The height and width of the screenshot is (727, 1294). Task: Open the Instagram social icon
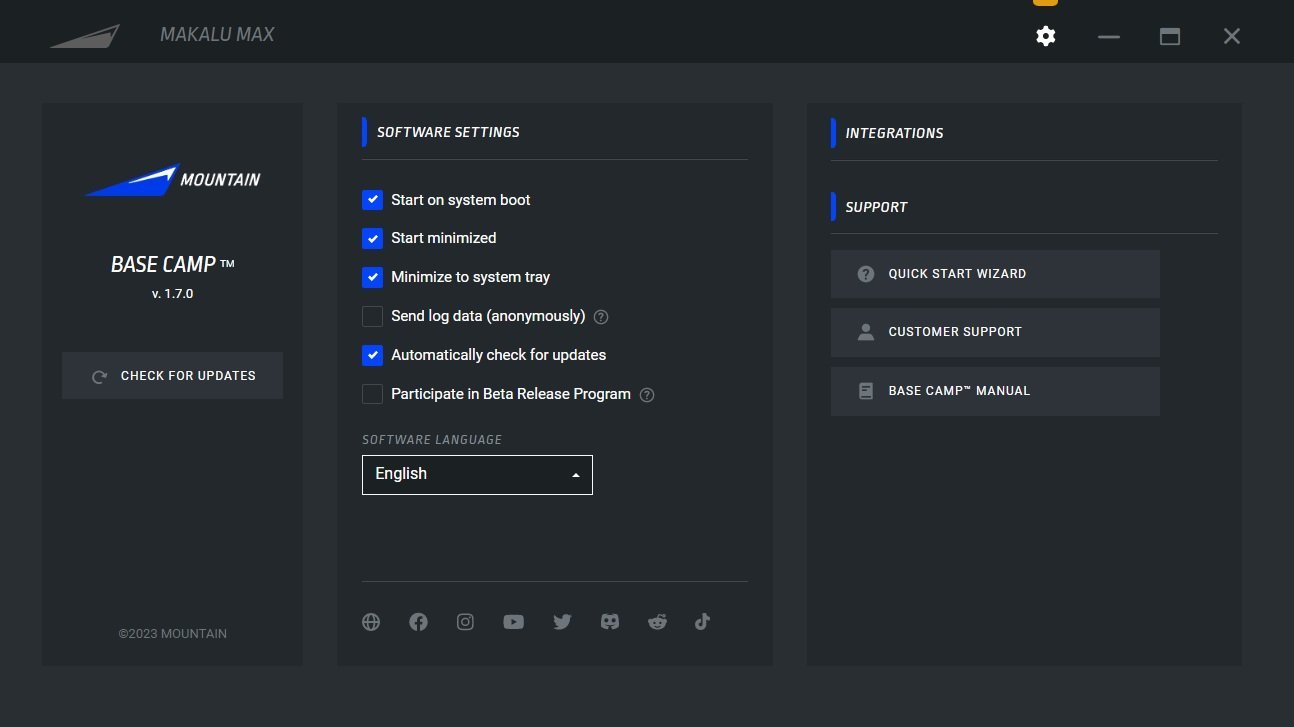pos(465,622)
